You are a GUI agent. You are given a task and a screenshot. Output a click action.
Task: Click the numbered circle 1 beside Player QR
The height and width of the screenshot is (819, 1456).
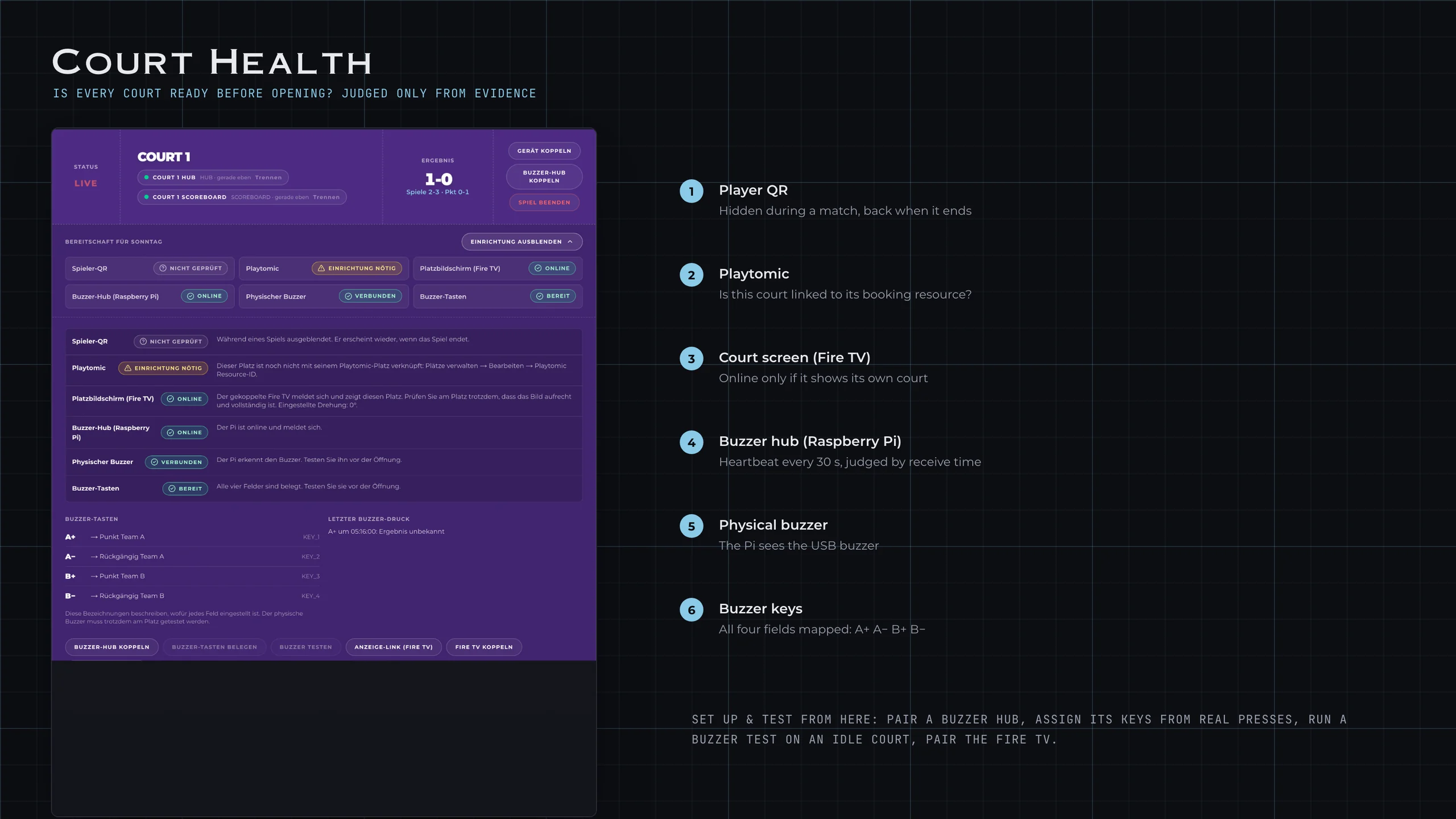coord(692,191)
